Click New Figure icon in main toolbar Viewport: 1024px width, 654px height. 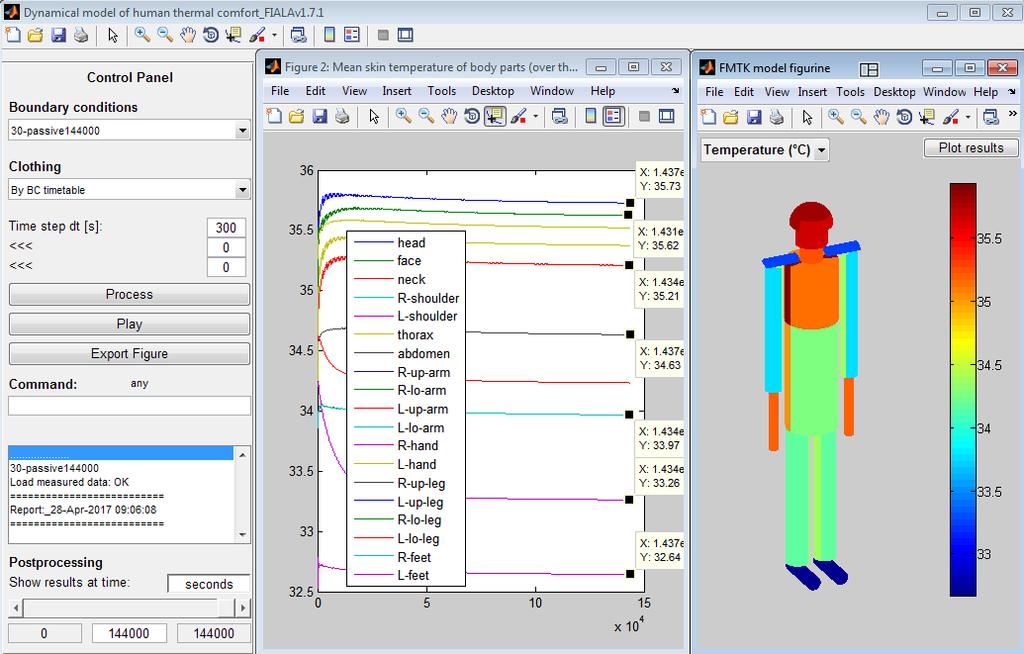tap(12, 35)
